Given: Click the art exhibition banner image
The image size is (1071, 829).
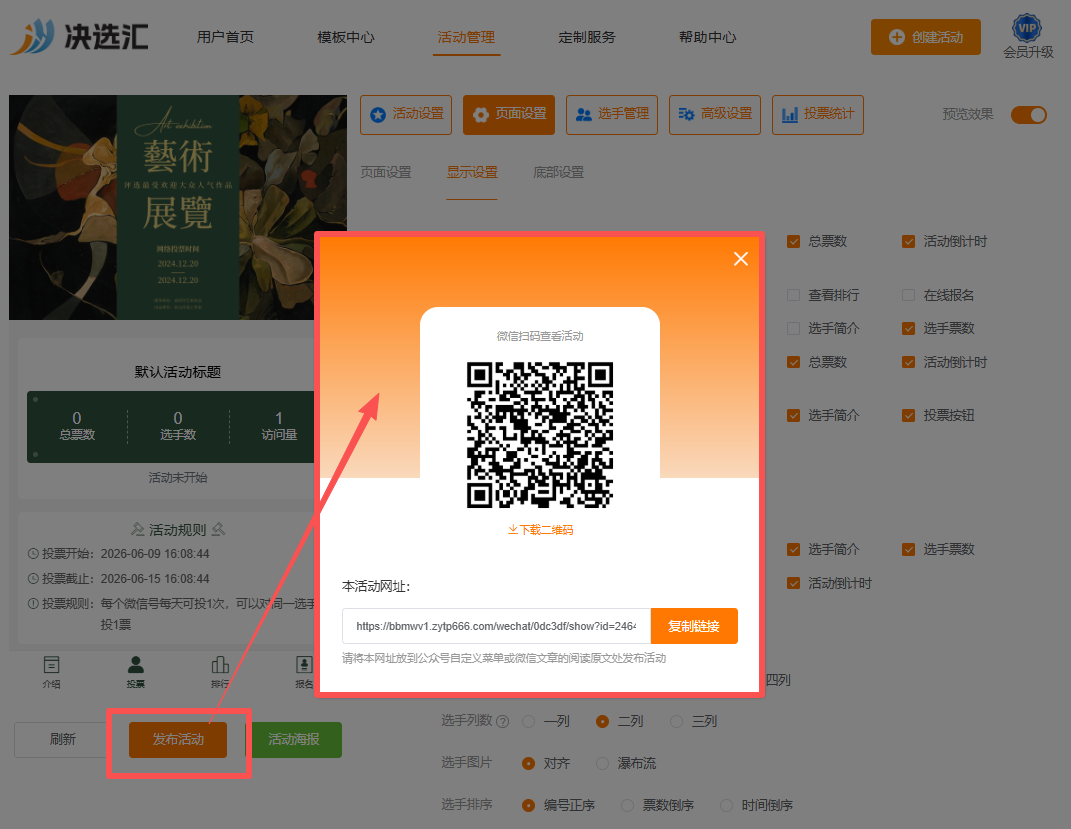Looking at the screenshot, I should coord(178,207).
